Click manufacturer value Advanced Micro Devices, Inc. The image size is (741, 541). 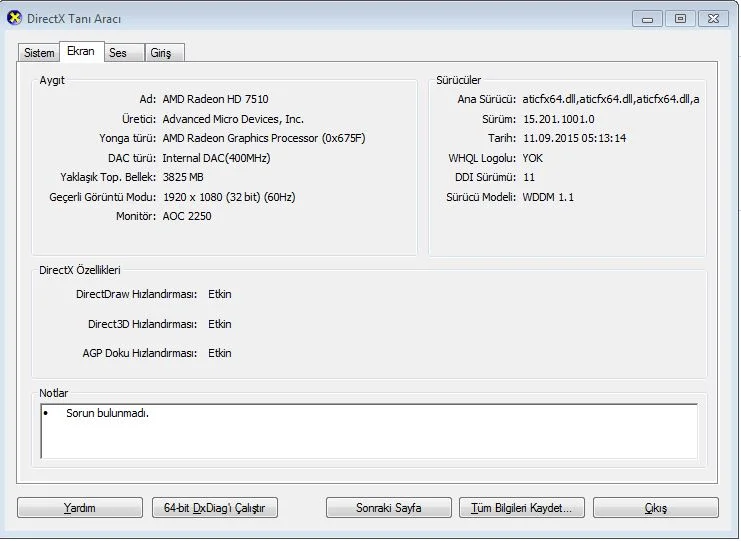tap(233, 119)
